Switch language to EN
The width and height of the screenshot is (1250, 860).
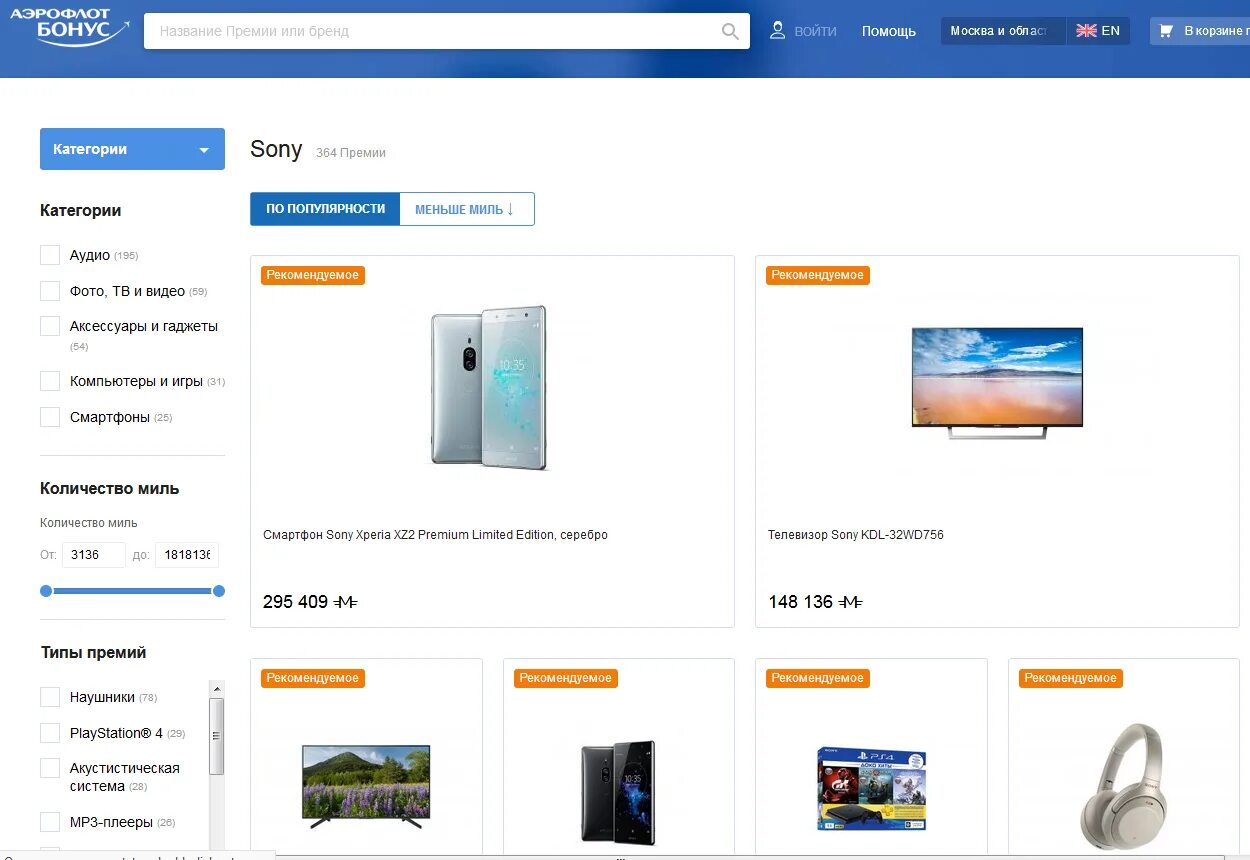pyautogui.click(x=1098, y=31)
